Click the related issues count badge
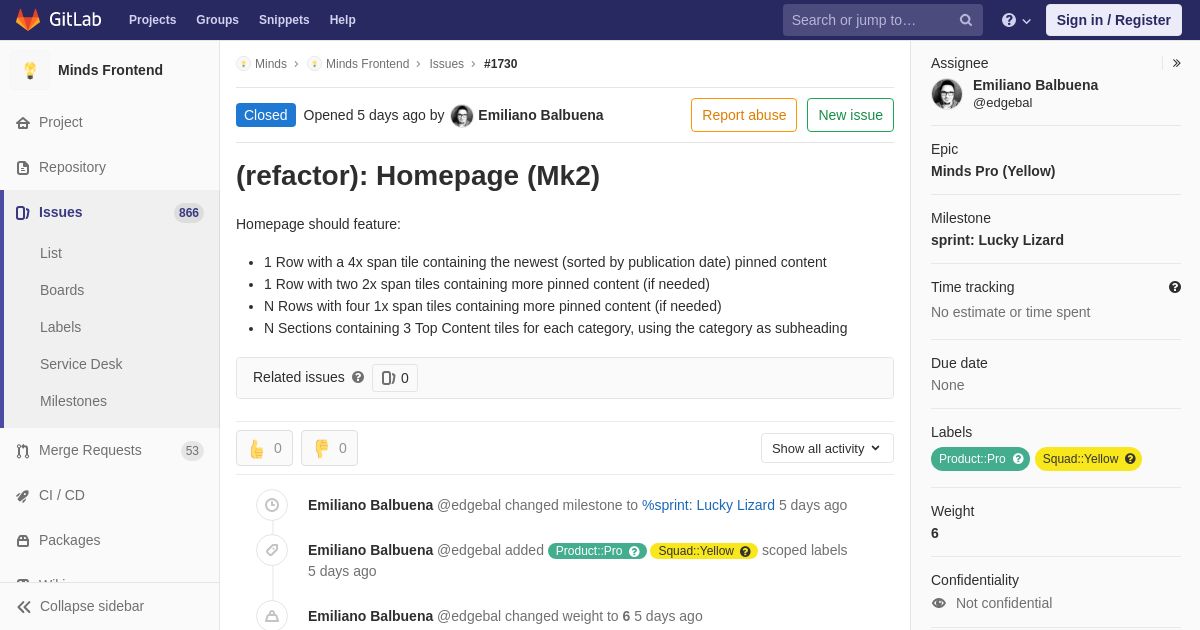The width and height of the screenshot is (1200, 630). 395,378
